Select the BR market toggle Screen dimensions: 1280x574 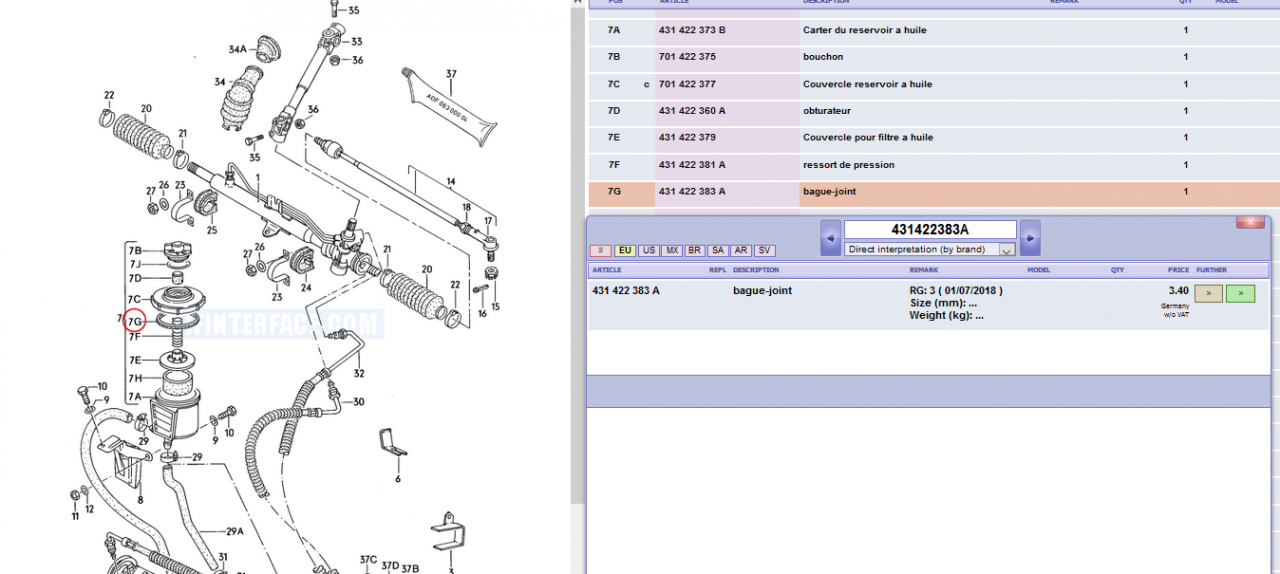point(694,251)
